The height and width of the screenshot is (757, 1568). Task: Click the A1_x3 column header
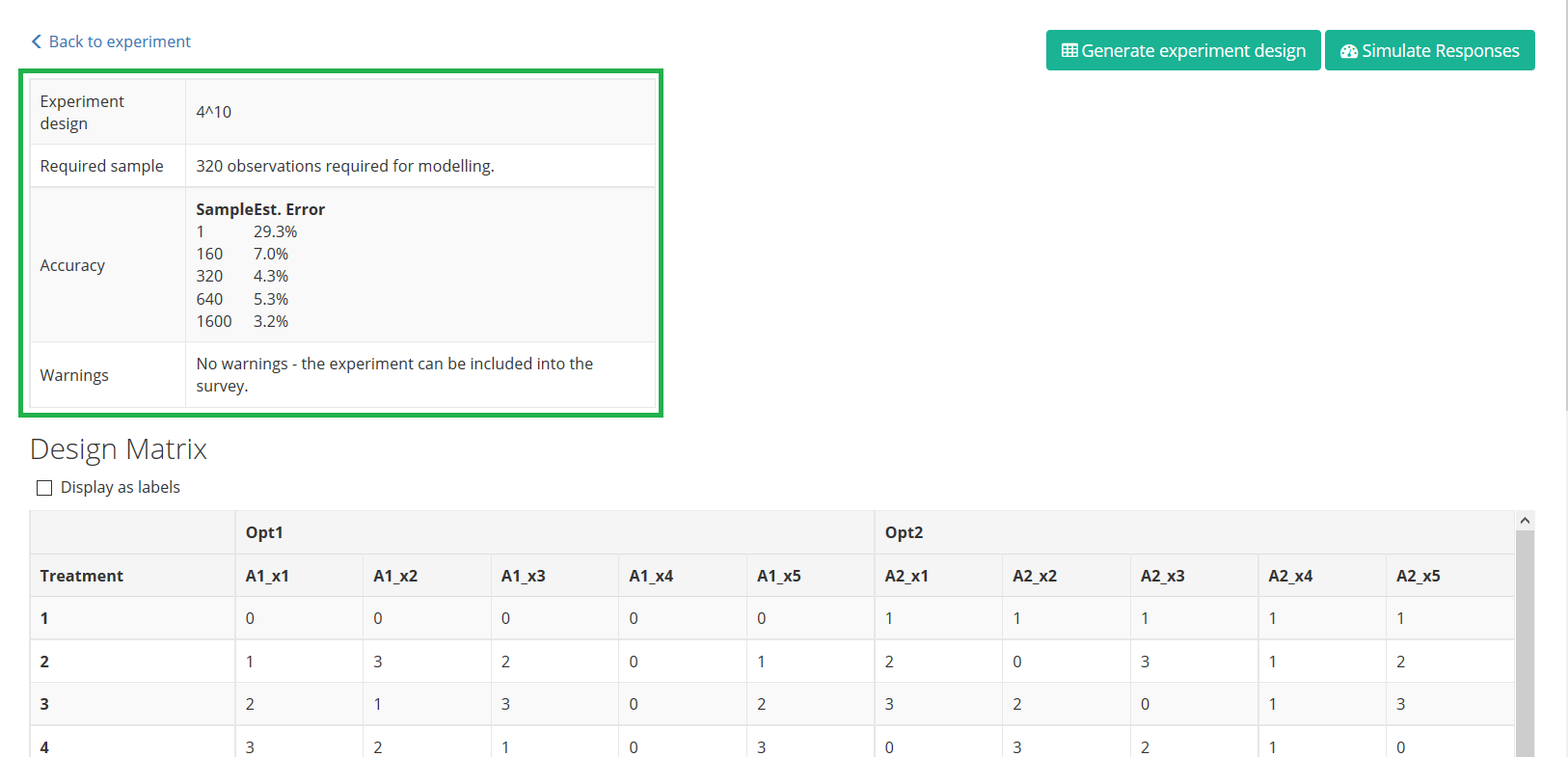524,576
